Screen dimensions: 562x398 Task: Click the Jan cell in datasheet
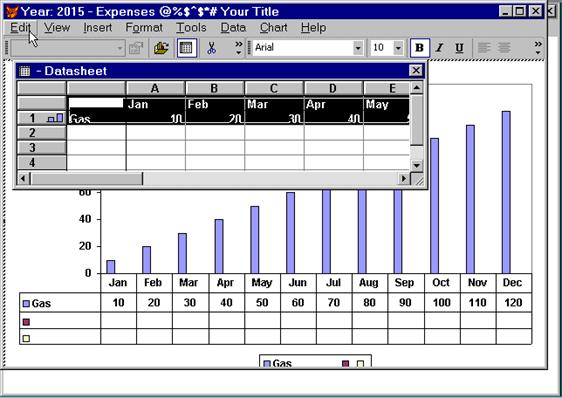[156, 104]
